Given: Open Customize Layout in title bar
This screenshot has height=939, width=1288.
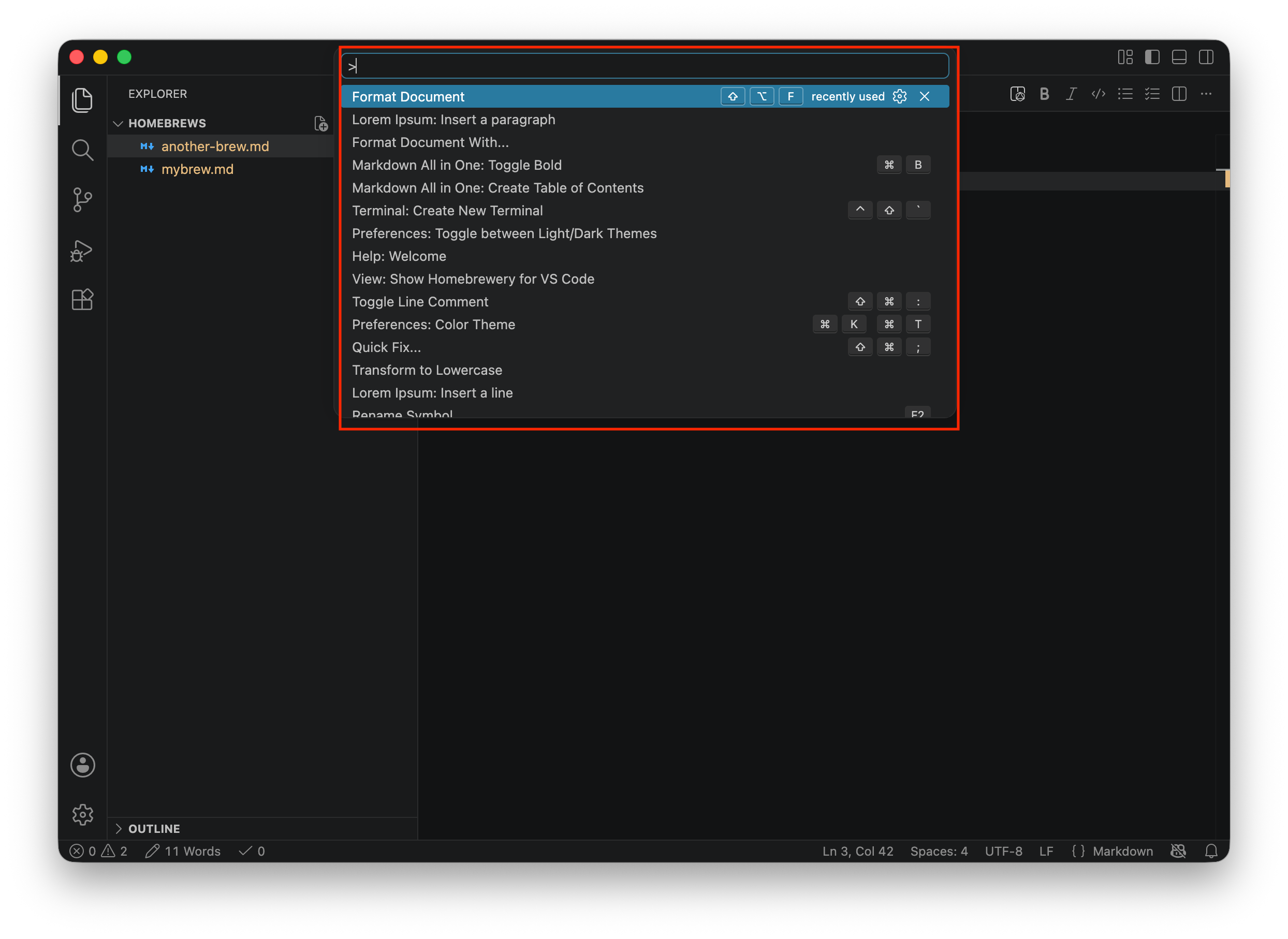Looking at the screenshot, I should coord(1125,57).
